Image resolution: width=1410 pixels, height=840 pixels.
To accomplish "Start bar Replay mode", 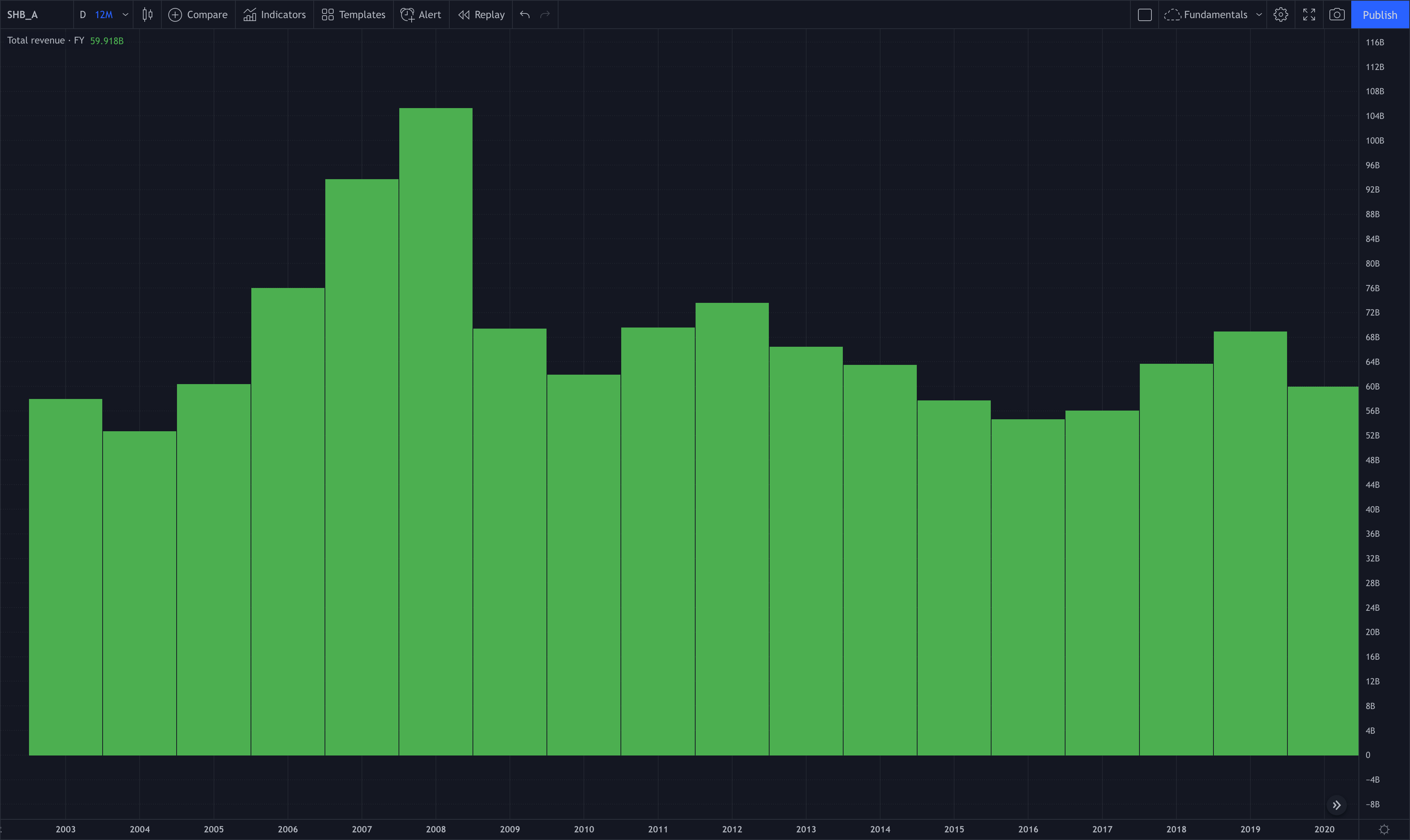I will coord(481,15).
